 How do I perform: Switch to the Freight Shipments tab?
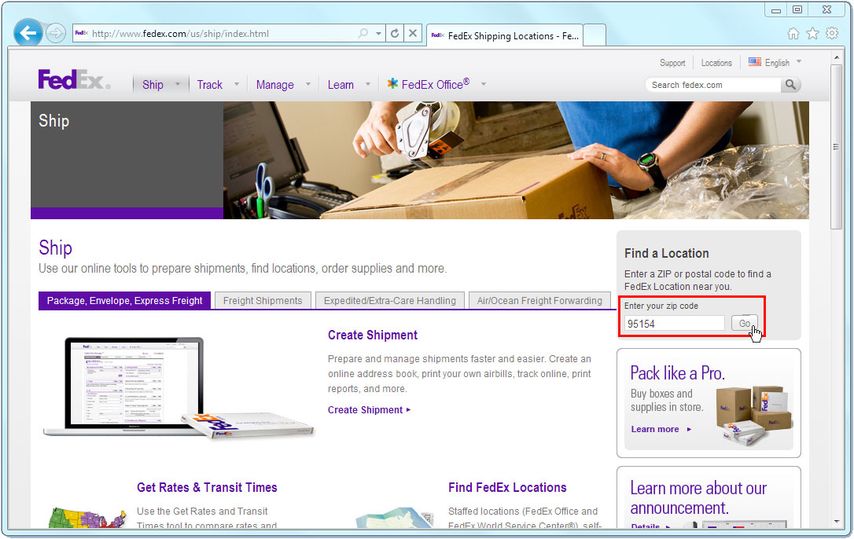coord(263,301)
